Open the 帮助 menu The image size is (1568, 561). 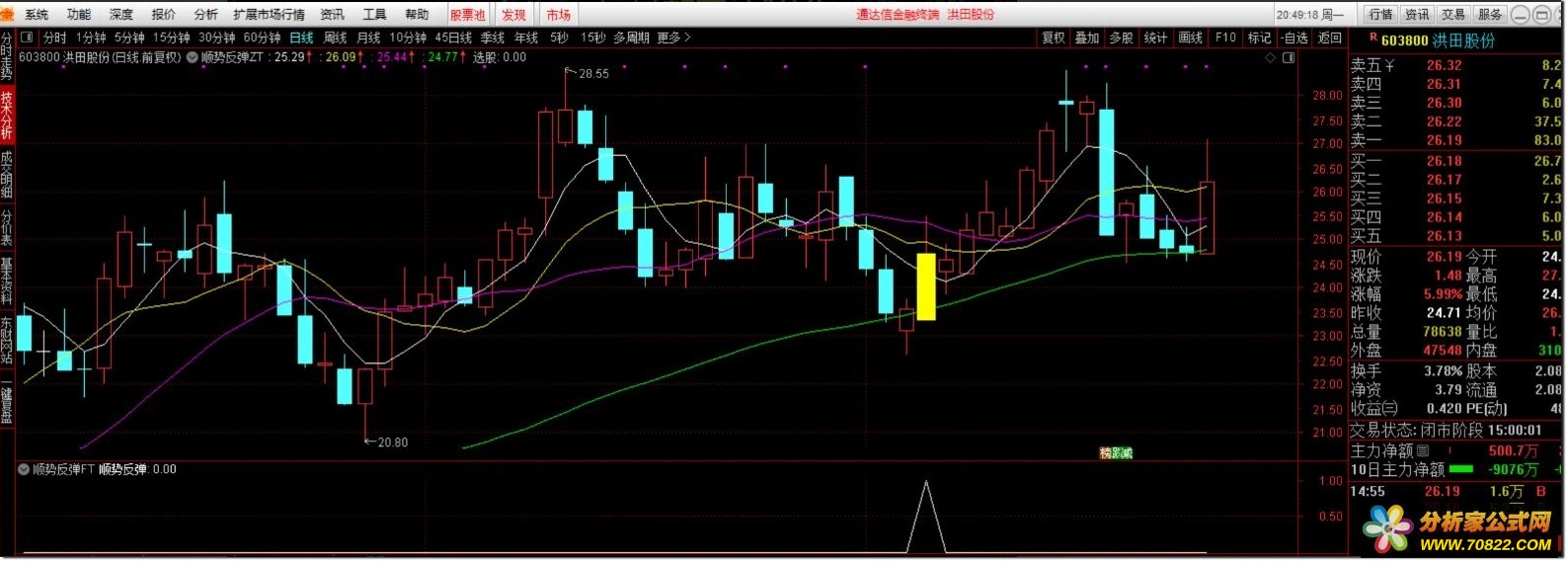pos(418,14)
